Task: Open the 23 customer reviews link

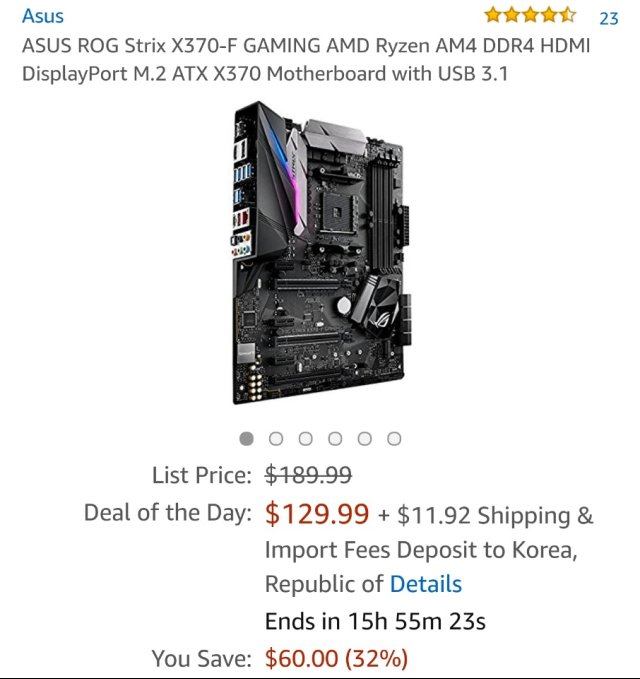Action: 608,18
